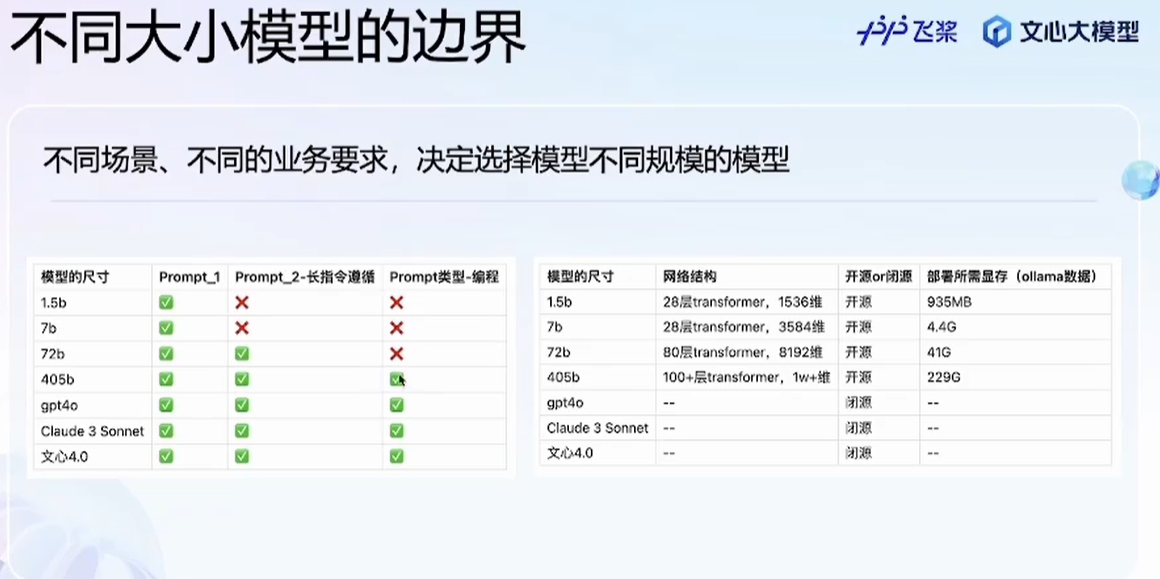1160x579 pixels.
Task: Click the 41G memory value
Action: point(937,352)
